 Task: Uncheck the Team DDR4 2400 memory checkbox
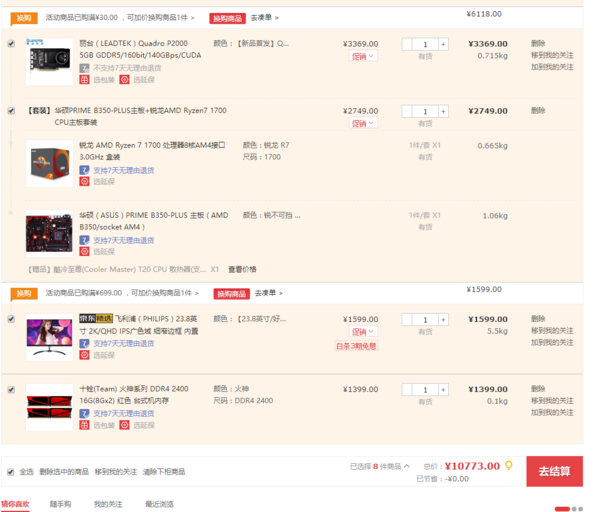pyautogui.click(x=11, y=390)
